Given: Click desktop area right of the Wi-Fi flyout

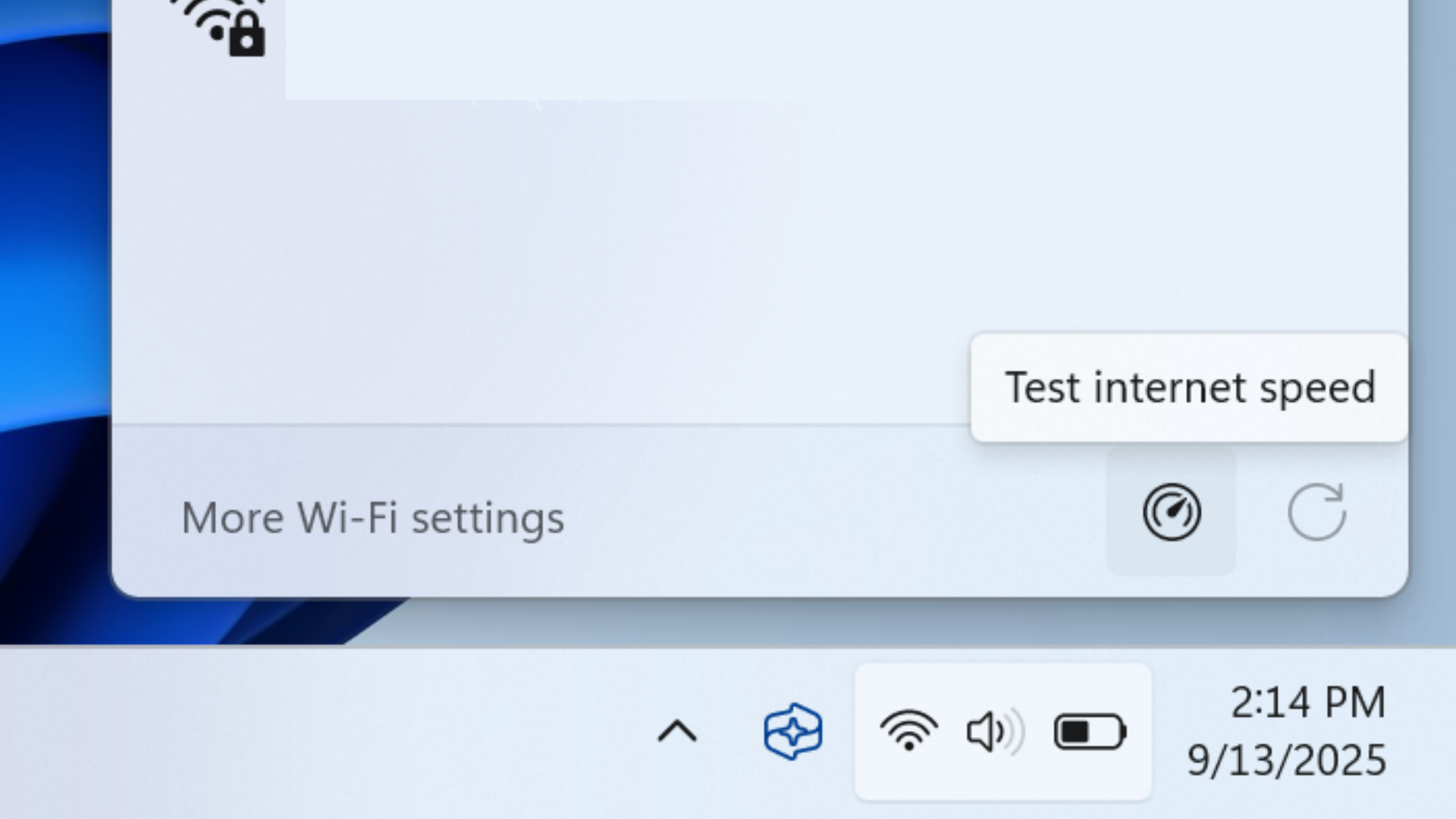Looking at the screenshot, I should 1433,303.
